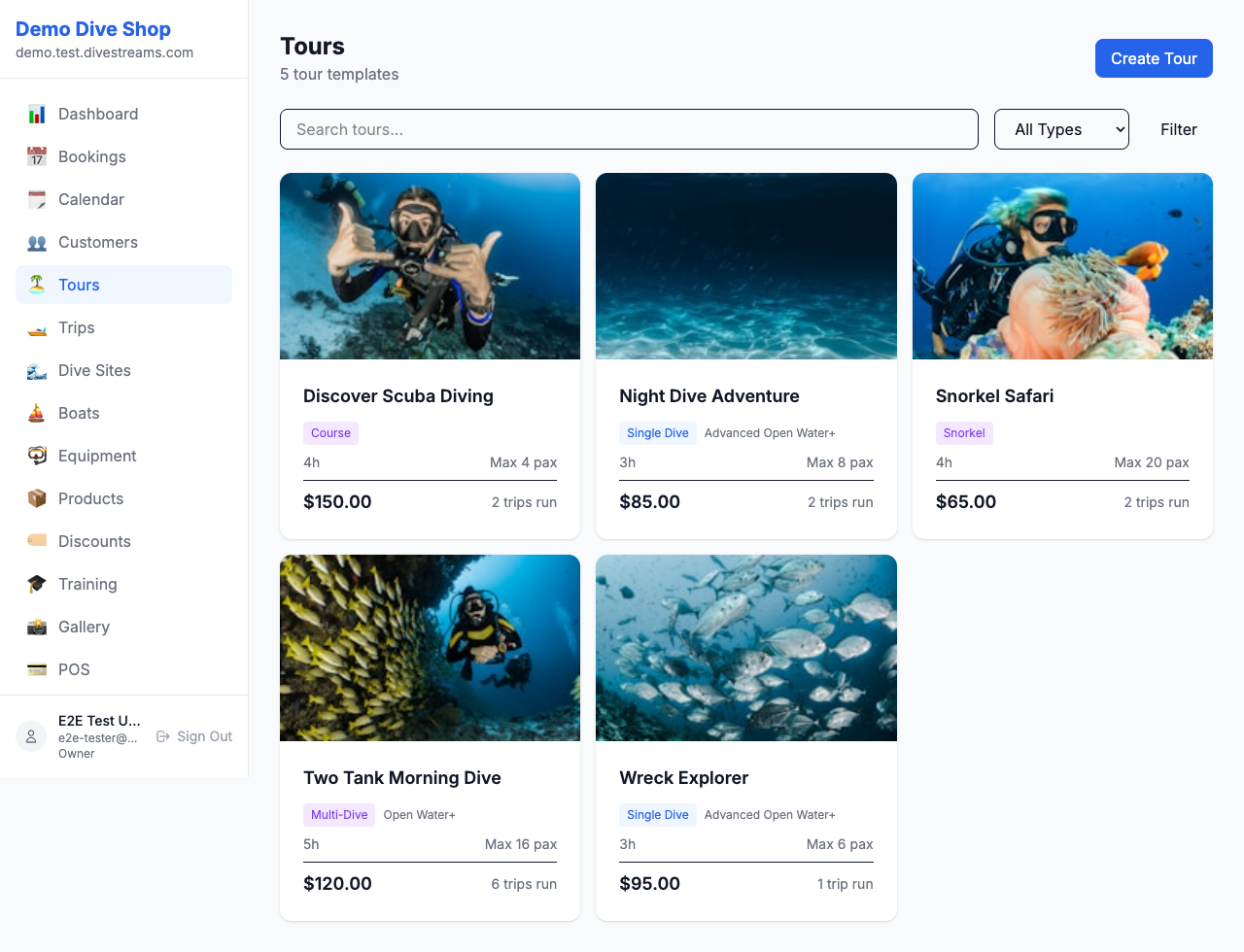This screenshot has height=952, width=1244.
Task: Select the Multi-Dive badge on Two Tank Morning Dive
Action: click(338, 815)
